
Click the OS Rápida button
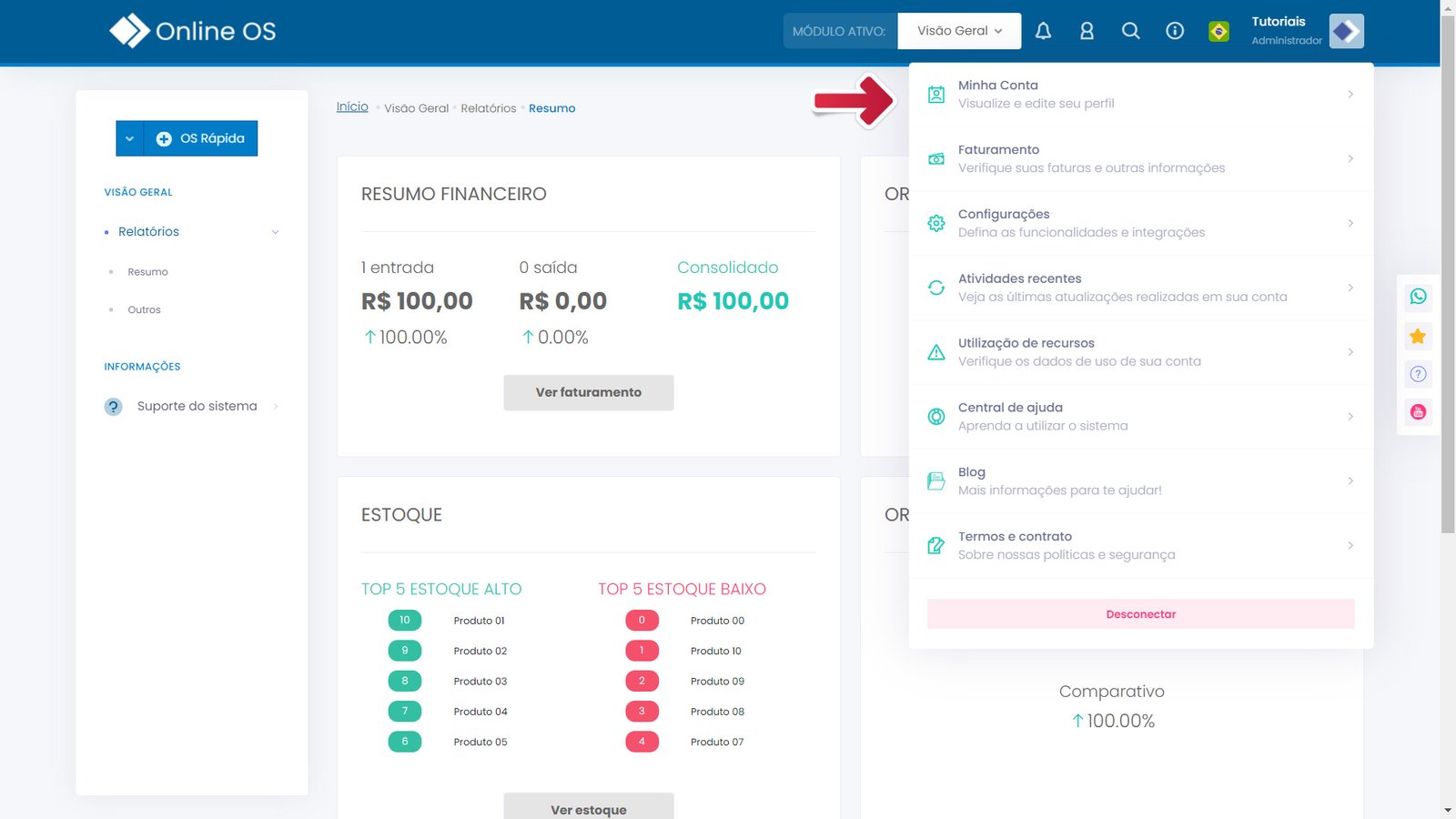[200, 138]
